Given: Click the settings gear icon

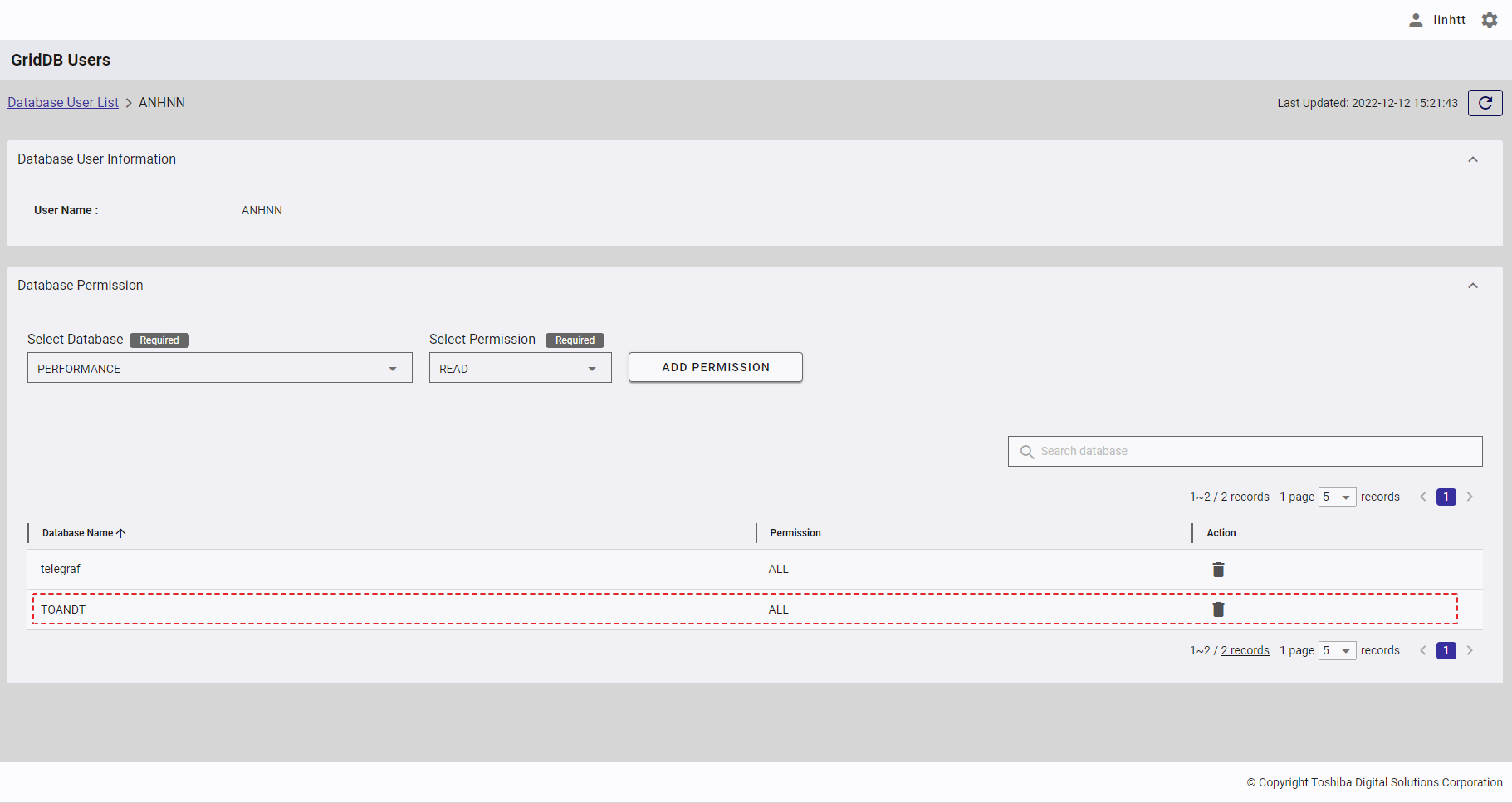Looking at the screenshot, I should pyautogui.click(x=1490, y=20).
